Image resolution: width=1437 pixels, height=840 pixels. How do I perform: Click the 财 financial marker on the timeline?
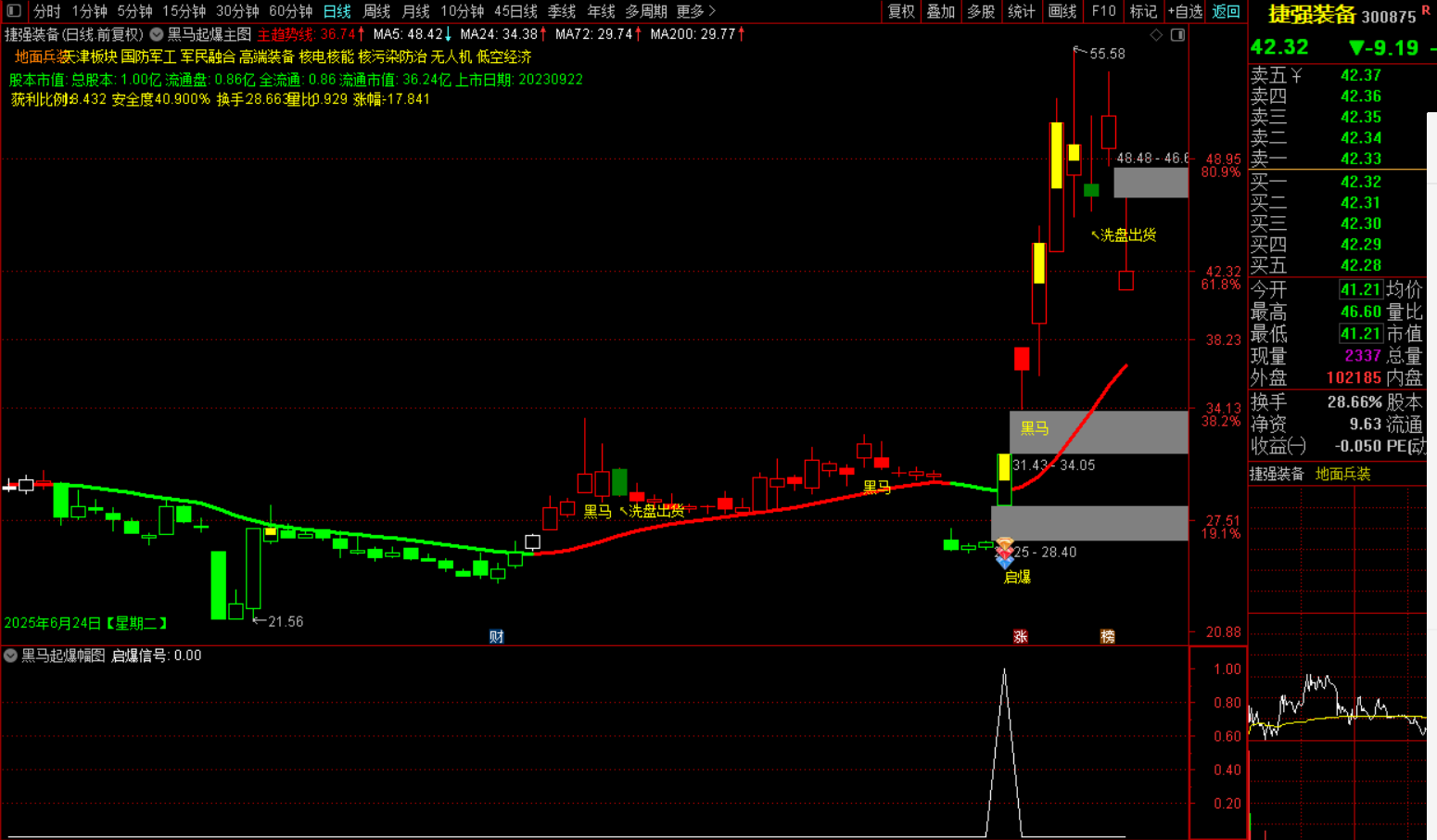pyautogui.click(x=496, y=636)
